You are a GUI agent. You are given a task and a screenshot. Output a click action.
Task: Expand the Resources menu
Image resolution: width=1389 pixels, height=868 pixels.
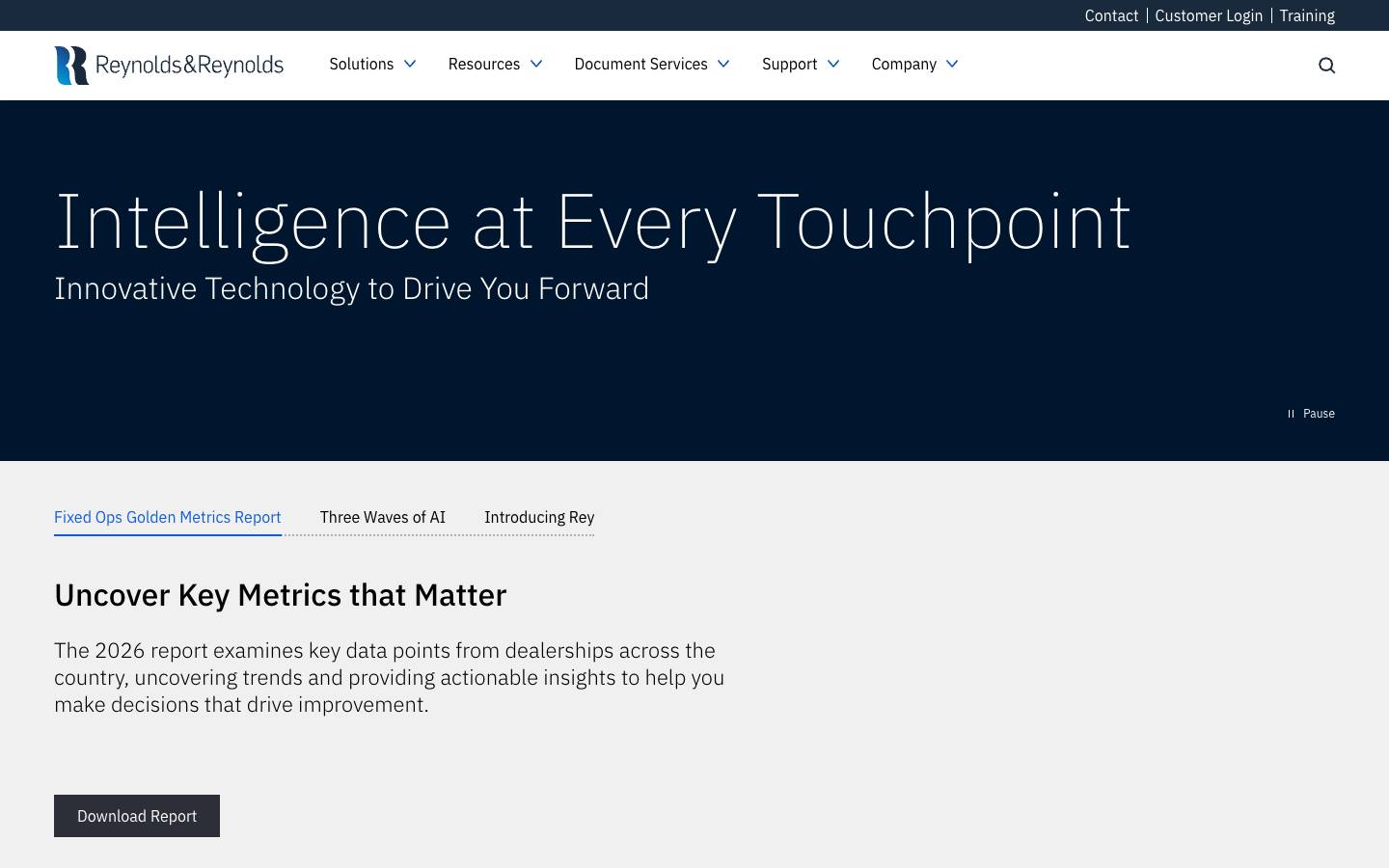pos(495,64)
